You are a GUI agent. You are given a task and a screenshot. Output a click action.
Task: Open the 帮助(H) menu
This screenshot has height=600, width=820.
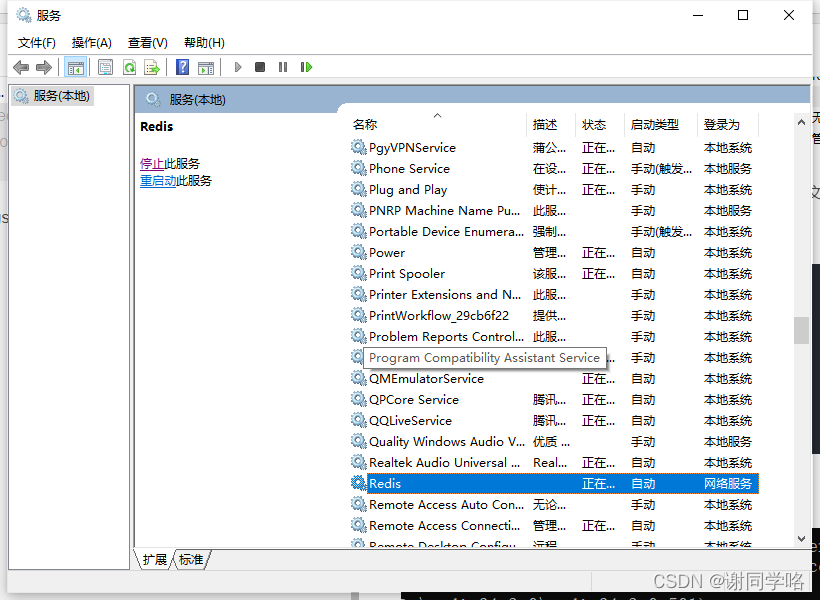pos(204,43)
